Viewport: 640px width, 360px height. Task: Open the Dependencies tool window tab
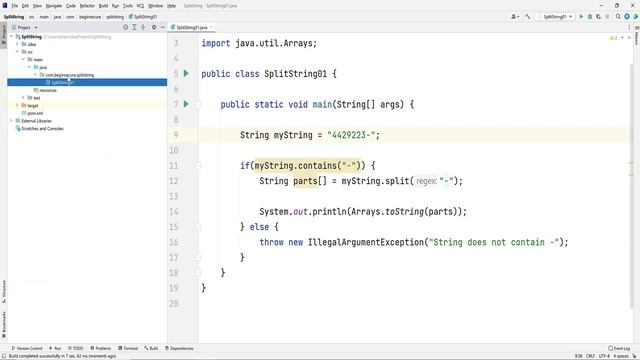pyautogui.click(x=179, y=348)
